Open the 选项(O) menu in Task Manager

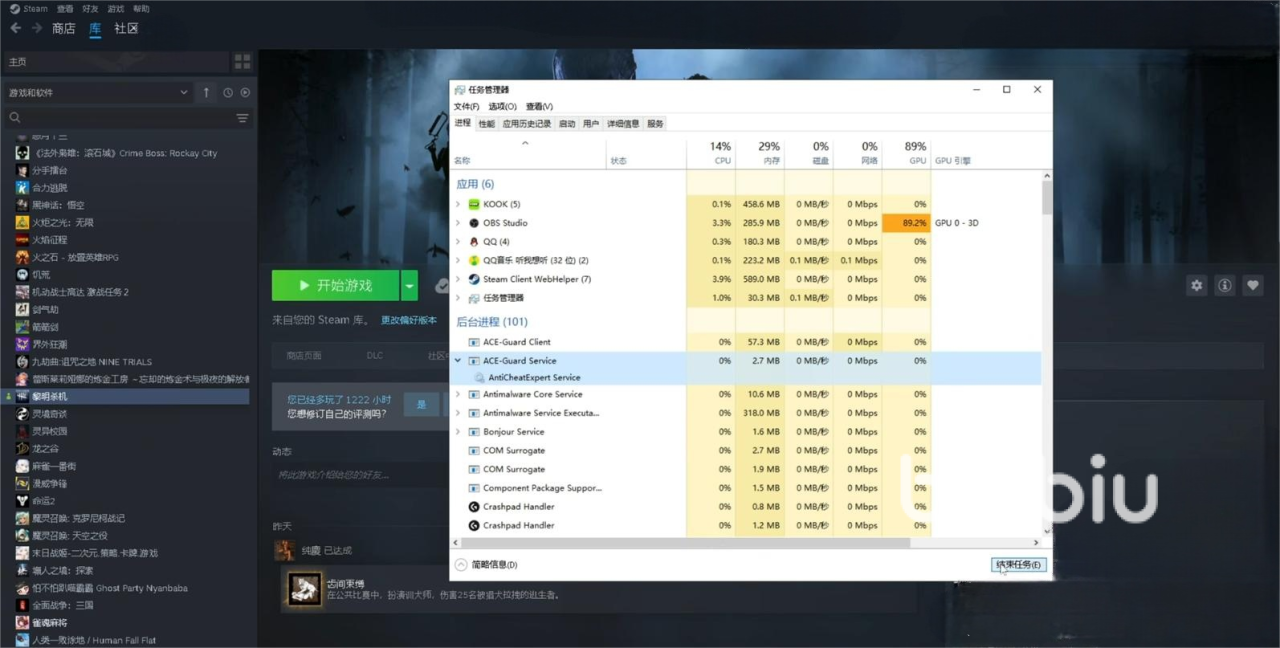(x=502, y=107)
